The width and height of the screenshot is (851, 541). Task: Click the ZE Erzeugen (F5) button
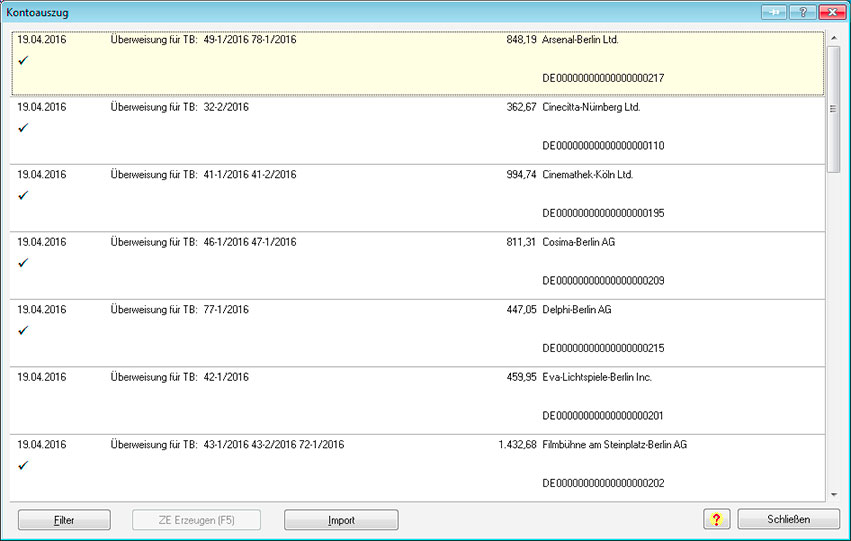(197, 520)
